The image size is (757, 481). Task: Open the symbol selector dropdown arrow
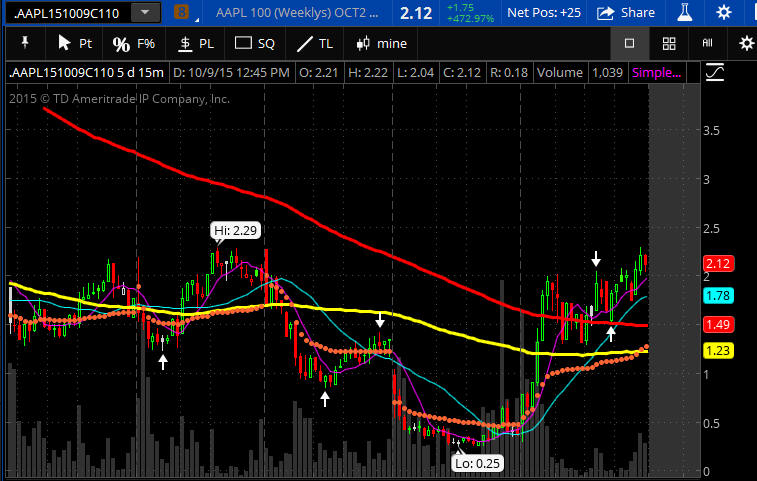pos(145,13)
